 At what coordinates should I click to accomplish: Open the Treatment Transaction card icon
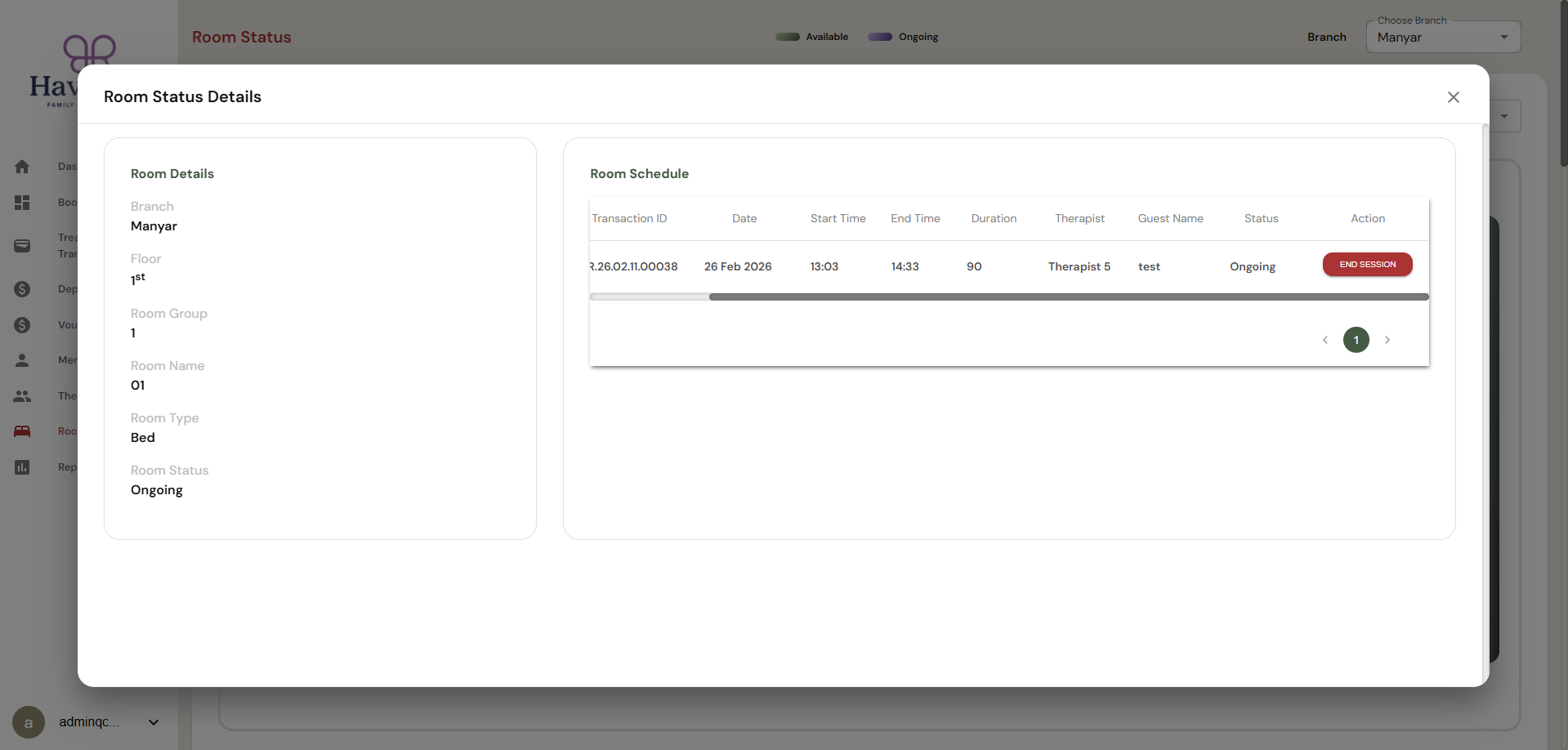pos(22,246)
